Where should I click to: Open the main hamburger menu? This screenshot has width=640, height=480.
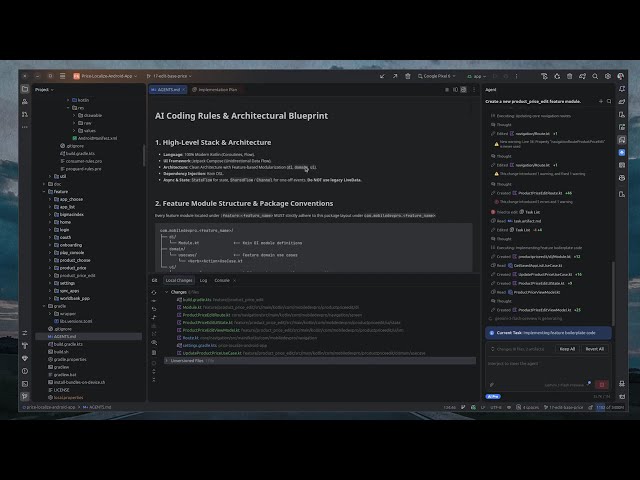pos(62,76)
